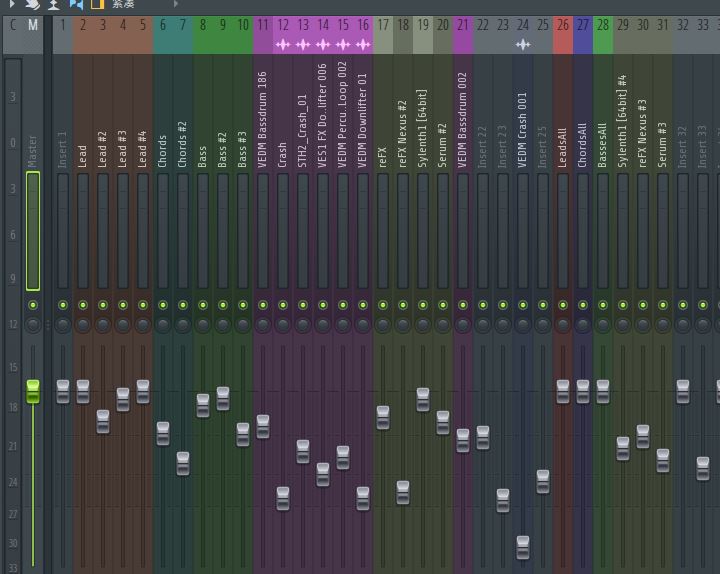This screenshot has height=574, width=720.
Task: Mute the reFX track 17
Action: click(383, 305)
